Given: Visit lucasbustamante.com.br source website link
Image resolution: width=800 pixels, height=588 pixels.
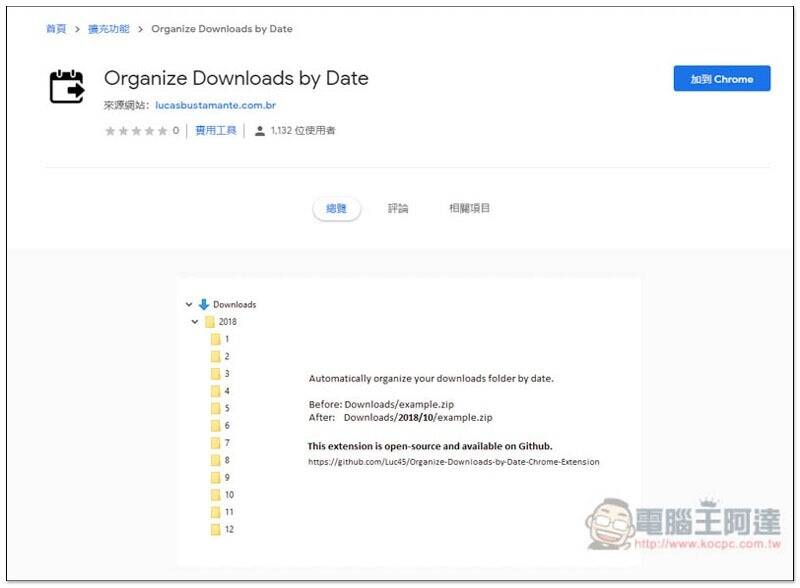Looking at the screenshot, I should [215, 105].
